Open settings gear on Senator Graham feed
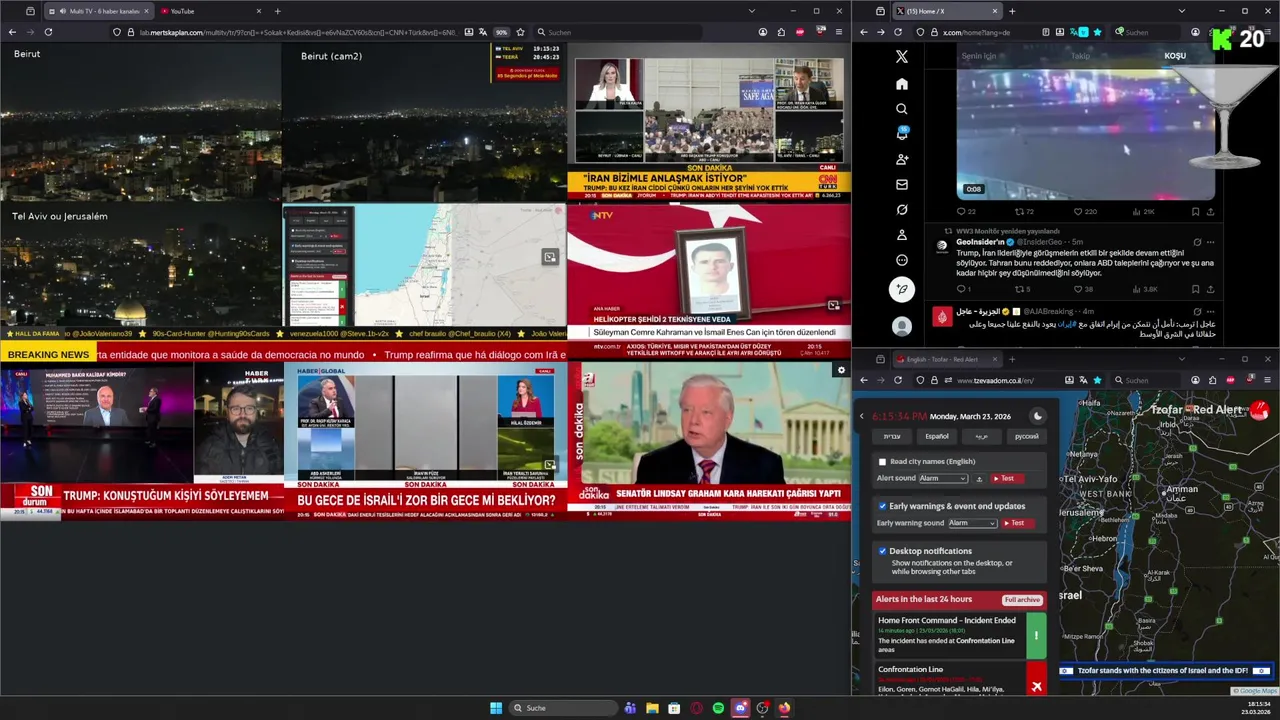The height and width of the screenshot is (720, 1280). point(841,370)
